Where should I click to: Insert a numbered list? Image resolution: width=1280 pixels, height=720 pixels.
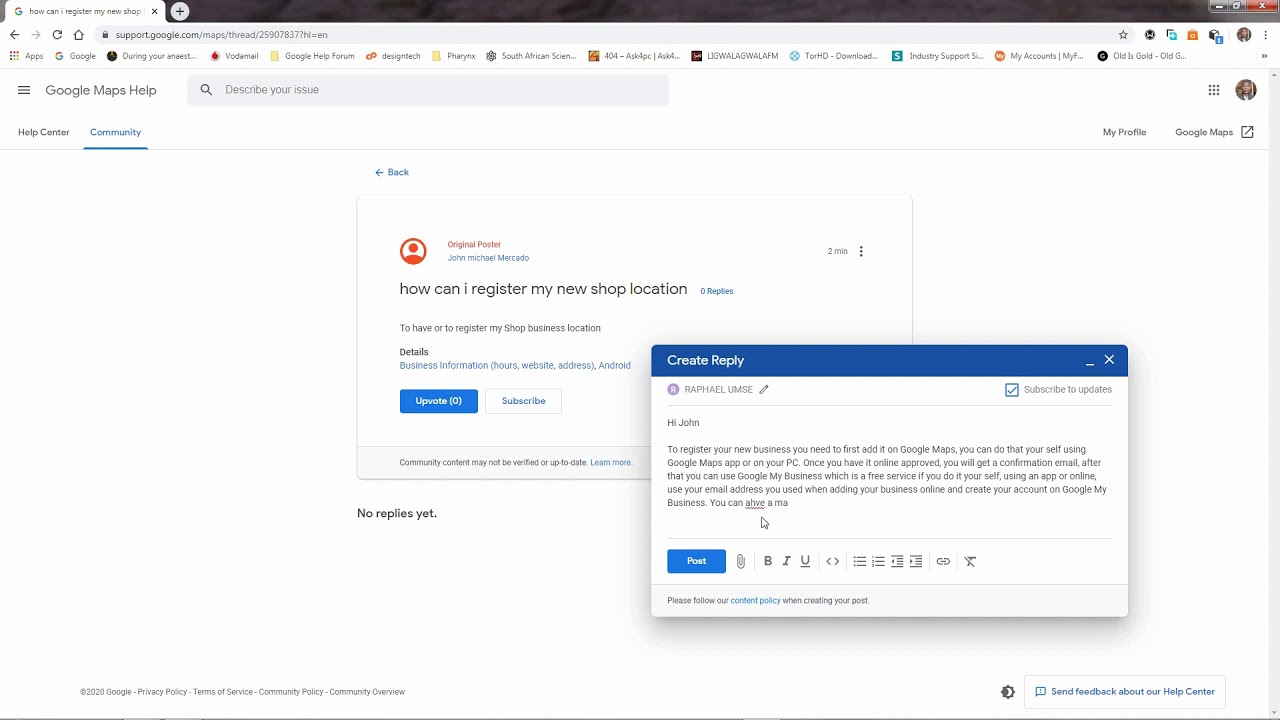point(878,562)
